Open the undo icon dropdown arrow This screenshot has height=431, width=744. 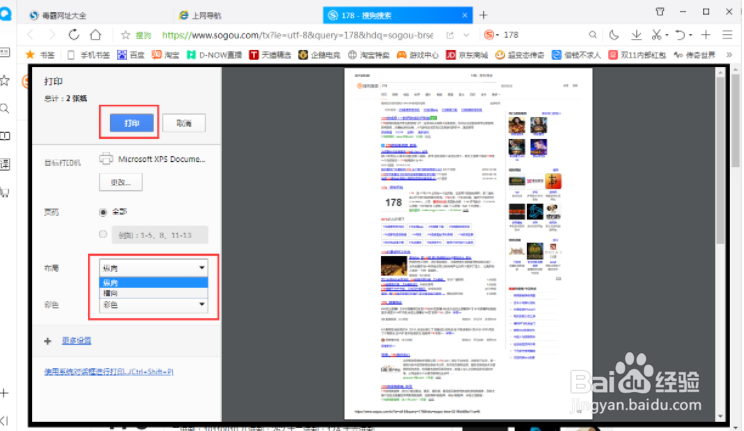(690, 35)
